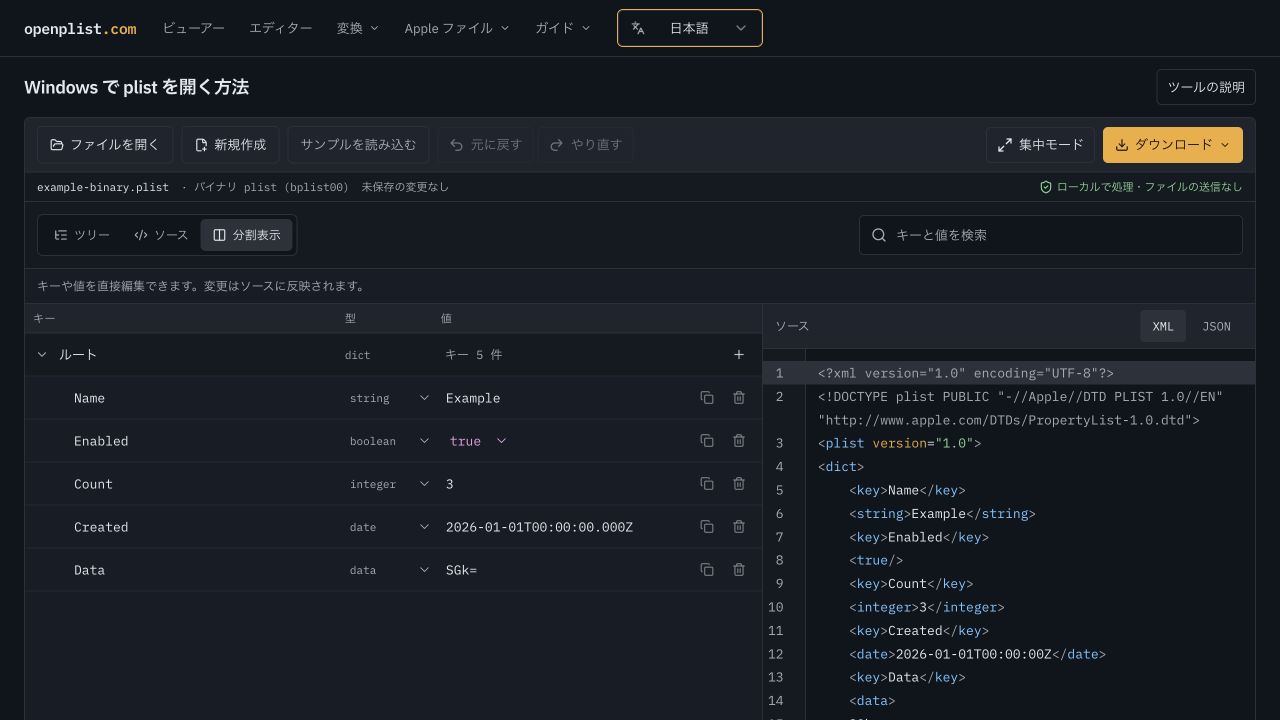Show source as XML
The width and height of the screenshot is (1280, 720).
click(x=1163, y=326)
